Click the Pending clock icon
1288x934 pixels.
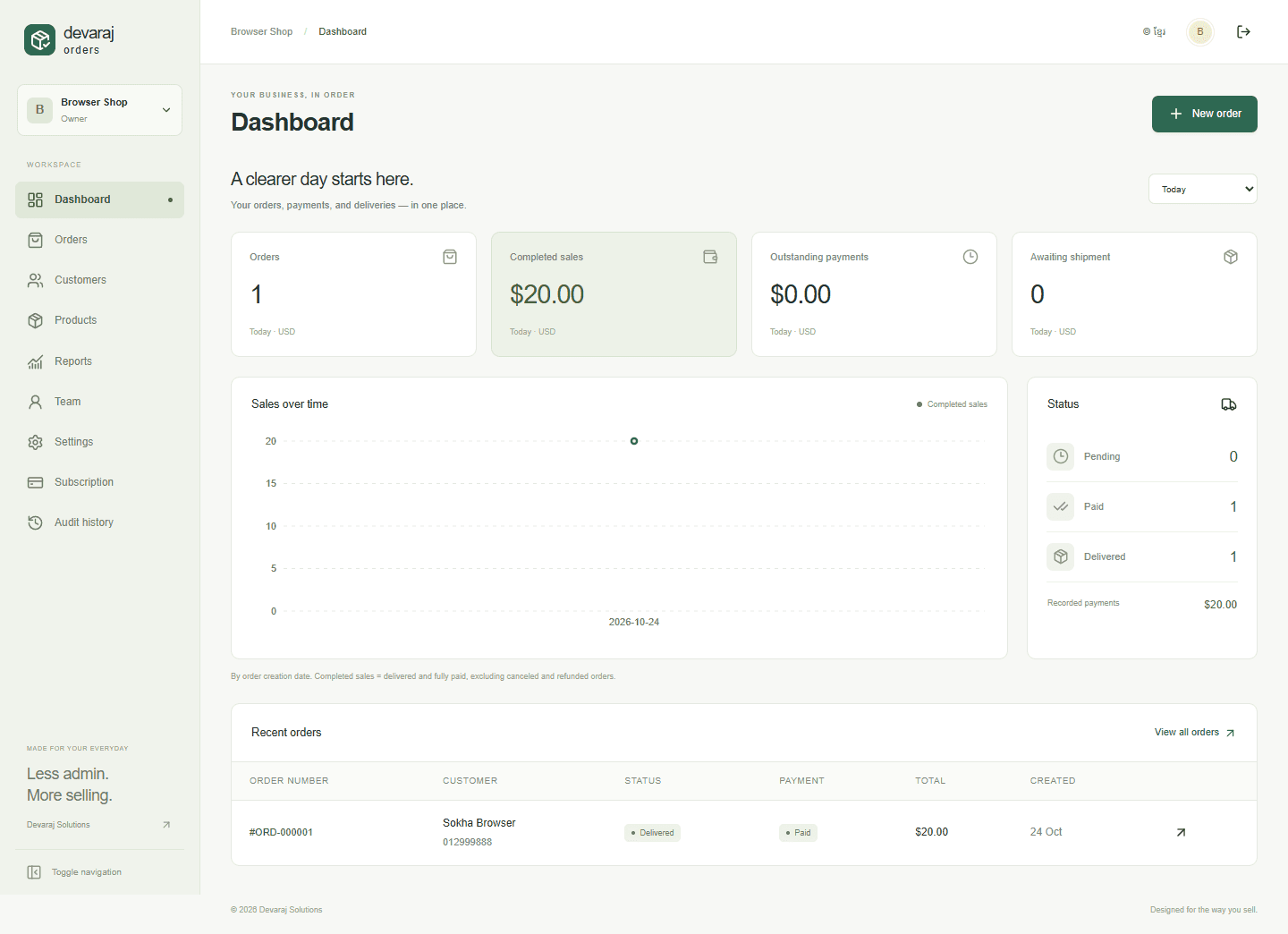pyautogui.click(x=1061, y=456)
